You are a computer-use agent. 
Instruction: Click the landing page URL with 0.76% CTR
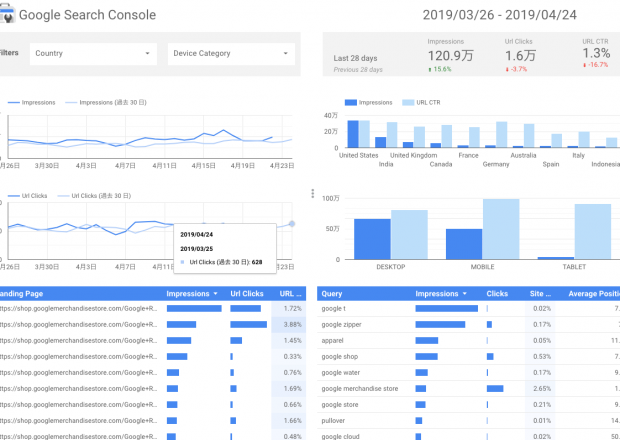pos(79,372)
